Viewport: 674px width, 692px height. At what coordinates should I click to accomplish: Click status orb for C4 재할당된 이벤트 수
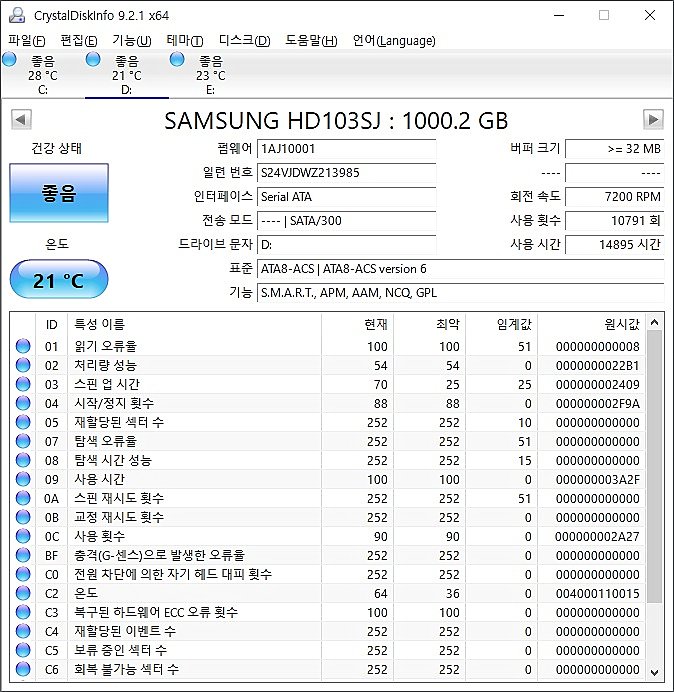(x=23, y=631)
